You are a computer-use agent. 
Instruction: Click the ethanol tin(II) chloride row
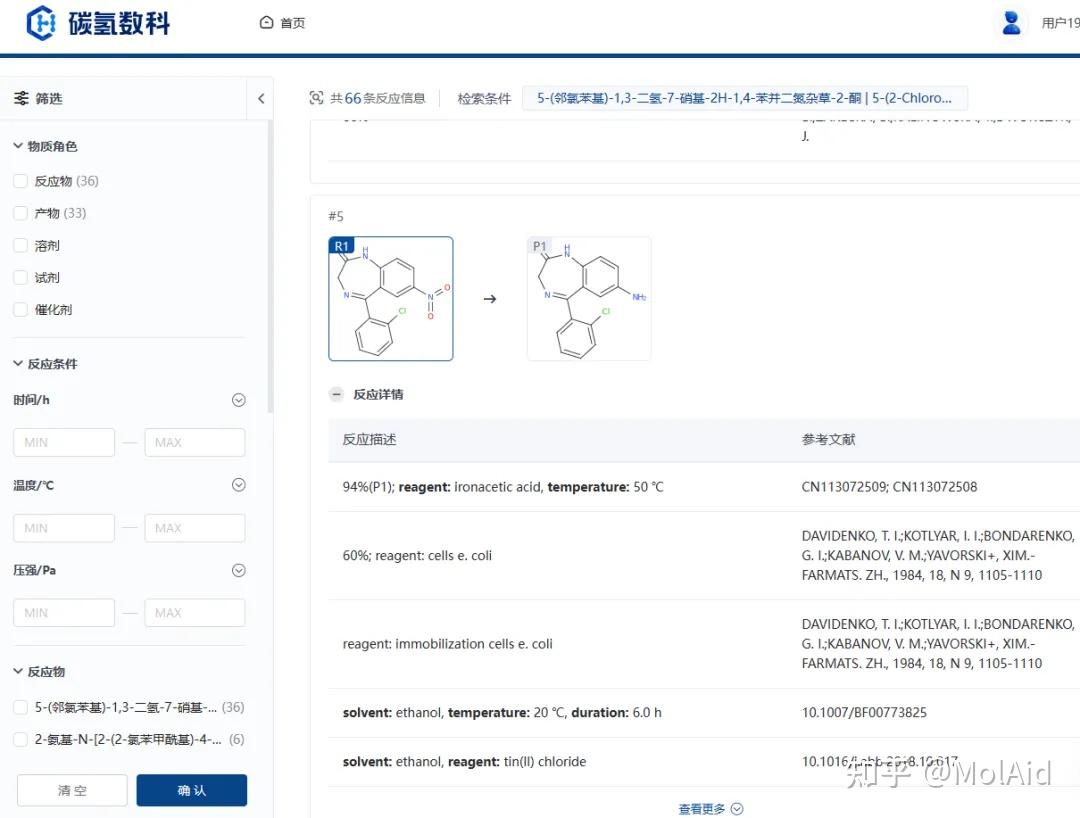pyautogui.click(x=704, y=762)
